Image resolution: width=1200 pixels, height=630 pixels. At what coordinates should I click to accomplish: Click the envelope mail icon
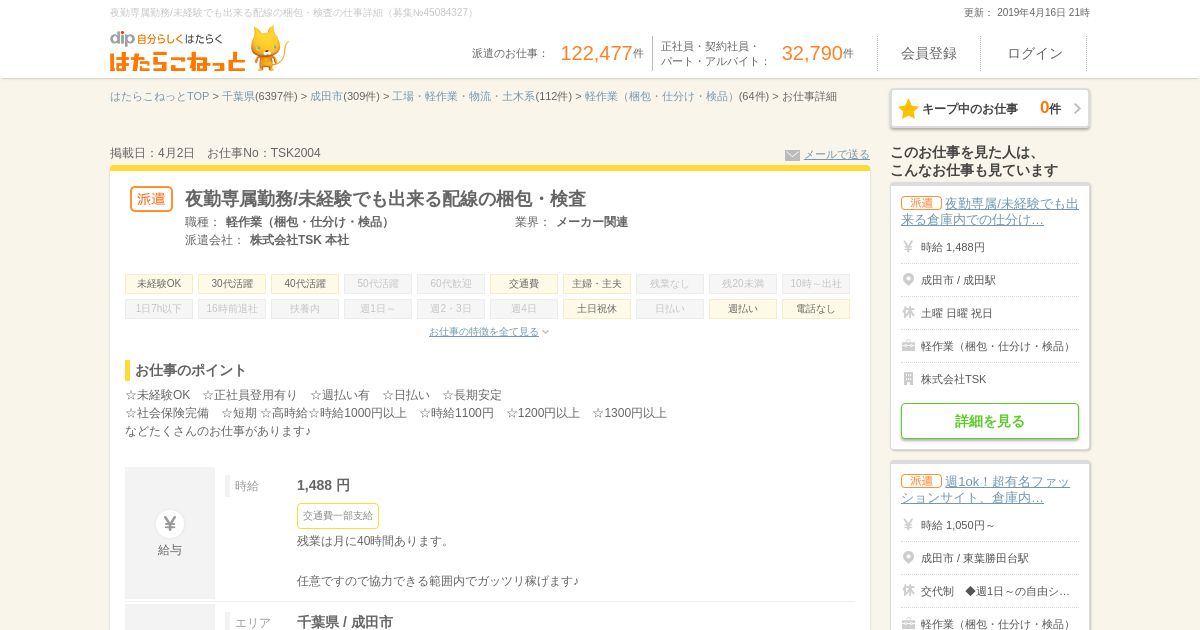(x=792, y=155)
